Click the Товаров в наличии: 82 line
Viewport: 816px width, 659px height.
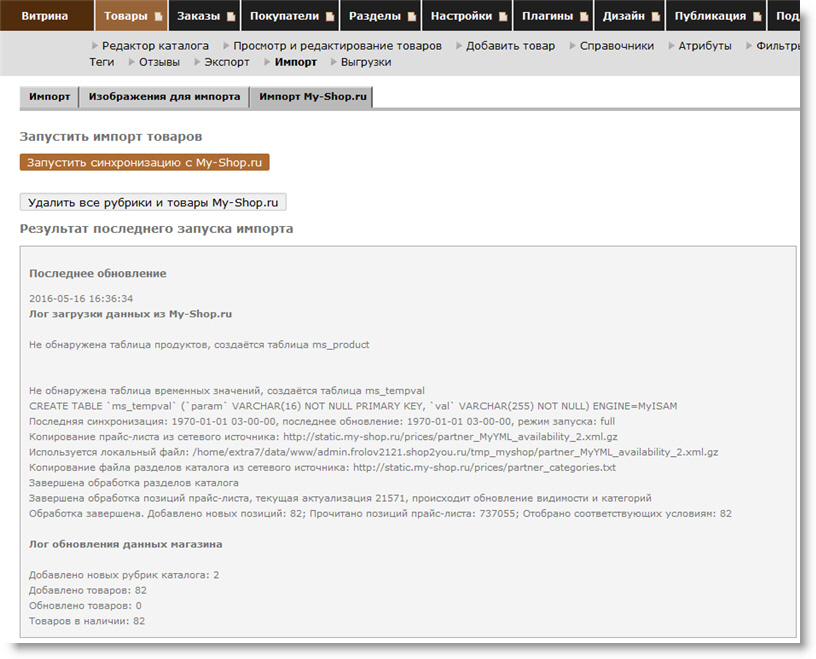tap(87, 621)
